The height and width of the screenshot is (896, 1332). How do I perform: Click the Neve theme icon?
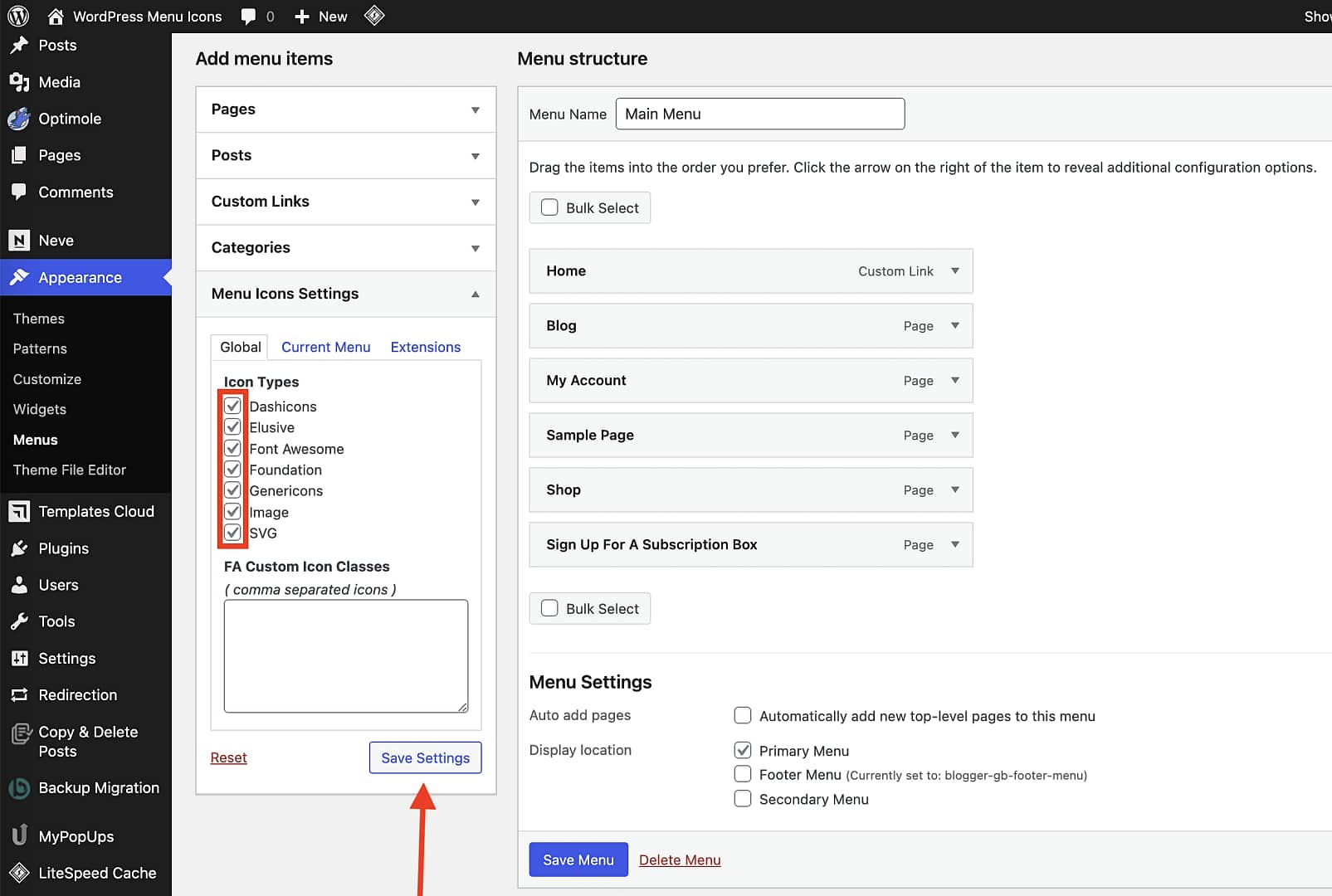point(19,241)
